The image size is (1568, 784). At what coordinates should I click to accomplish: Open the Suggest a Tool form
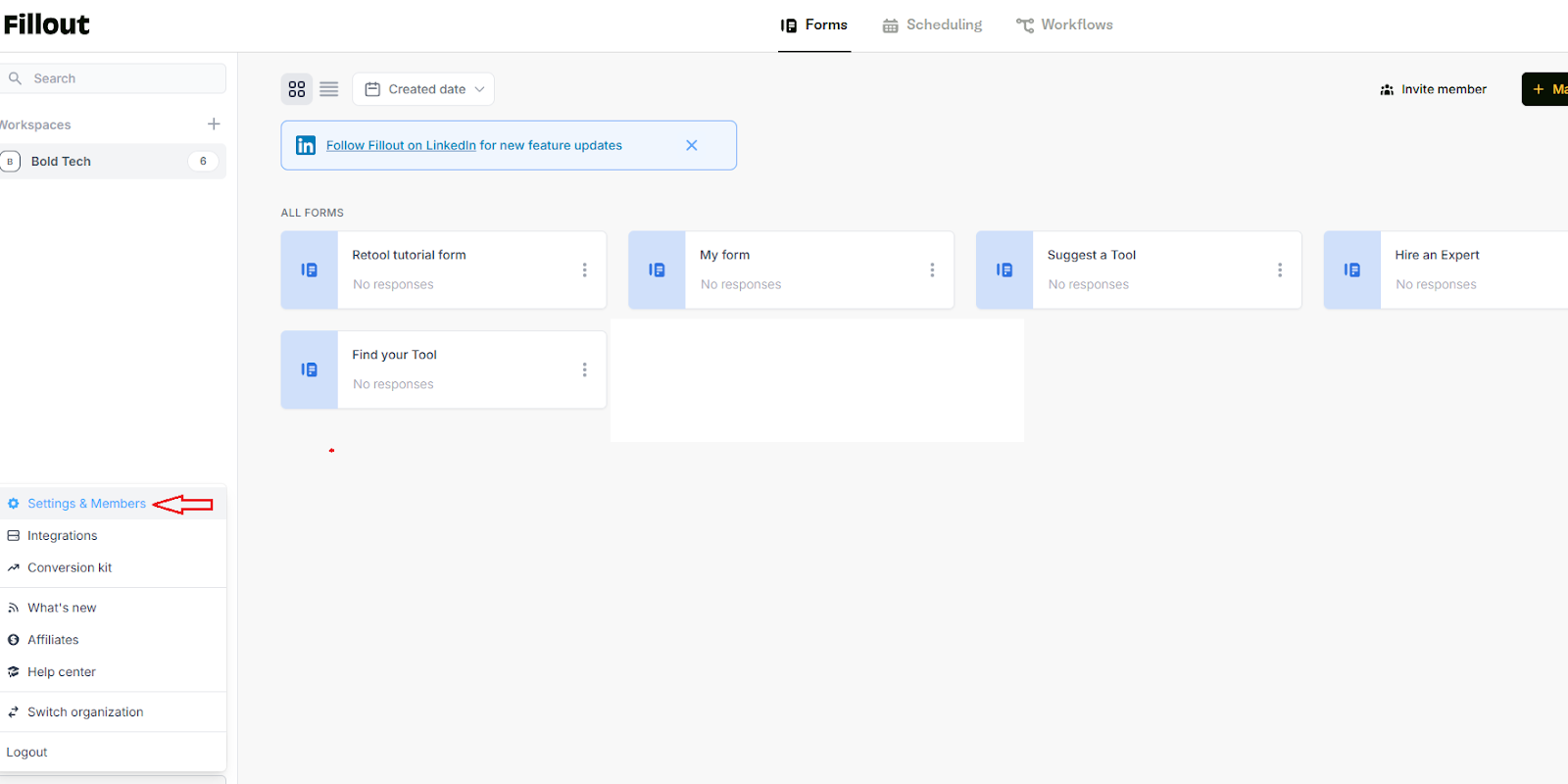[1139, 270]
